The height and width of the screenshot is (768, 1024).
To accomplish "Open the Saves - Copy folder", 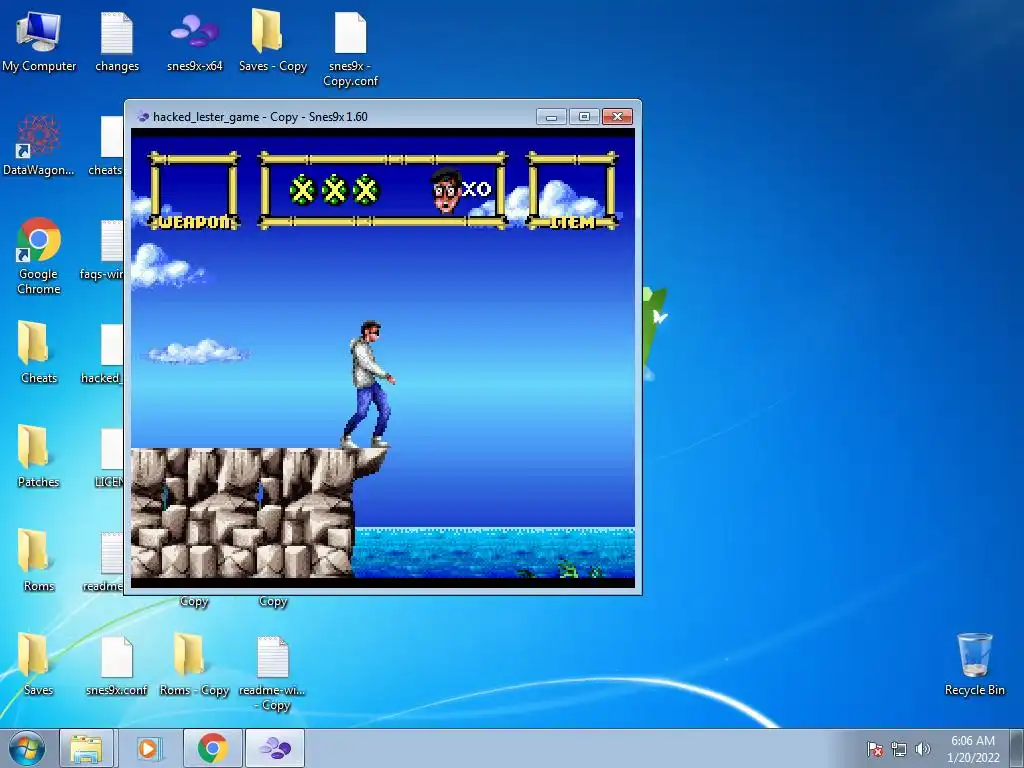I will pos(272,42).
